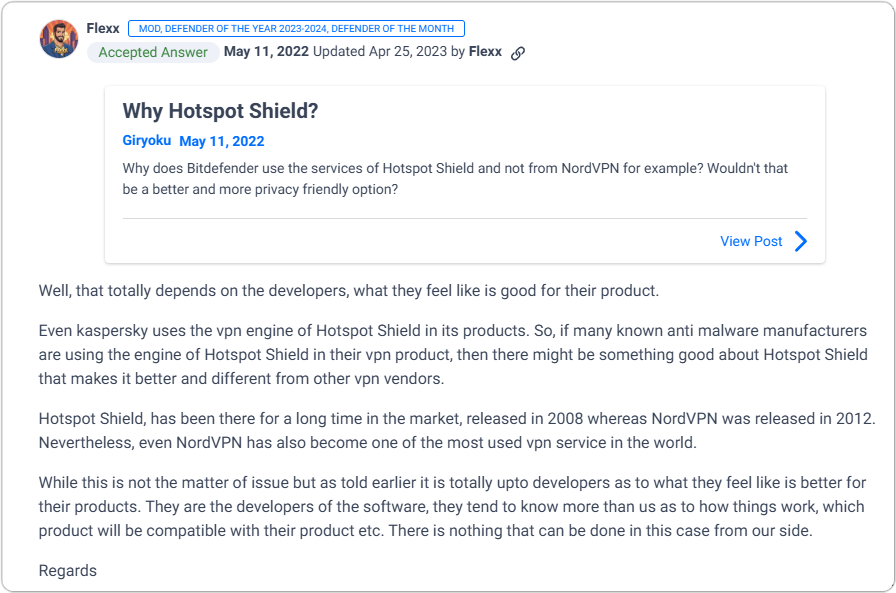The image size is (896, 593).
Task: Click the paragraph starting "Hotspot Shield, has been"
Action: click(456, 430)
